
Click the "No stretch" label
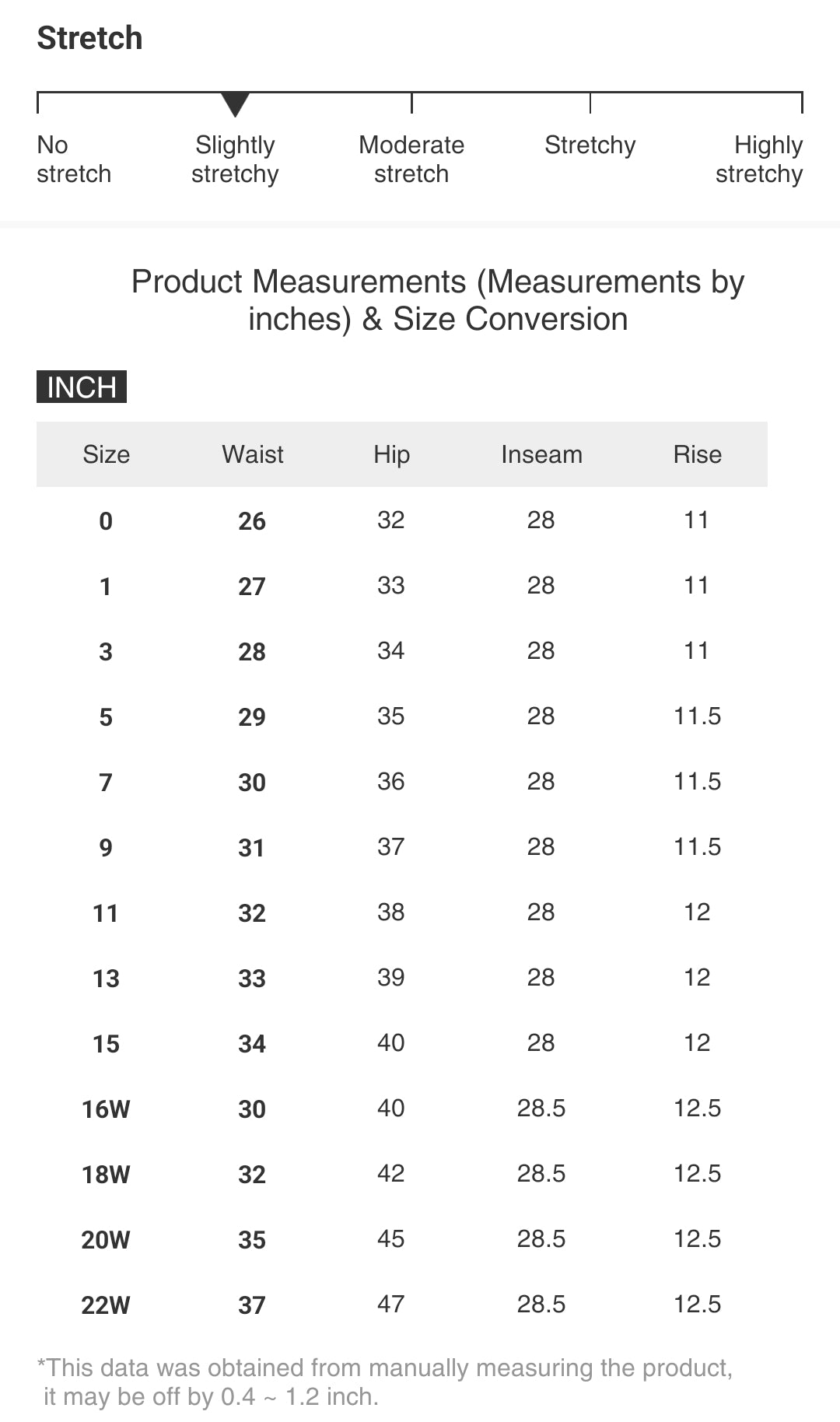[x=74, y=159]
